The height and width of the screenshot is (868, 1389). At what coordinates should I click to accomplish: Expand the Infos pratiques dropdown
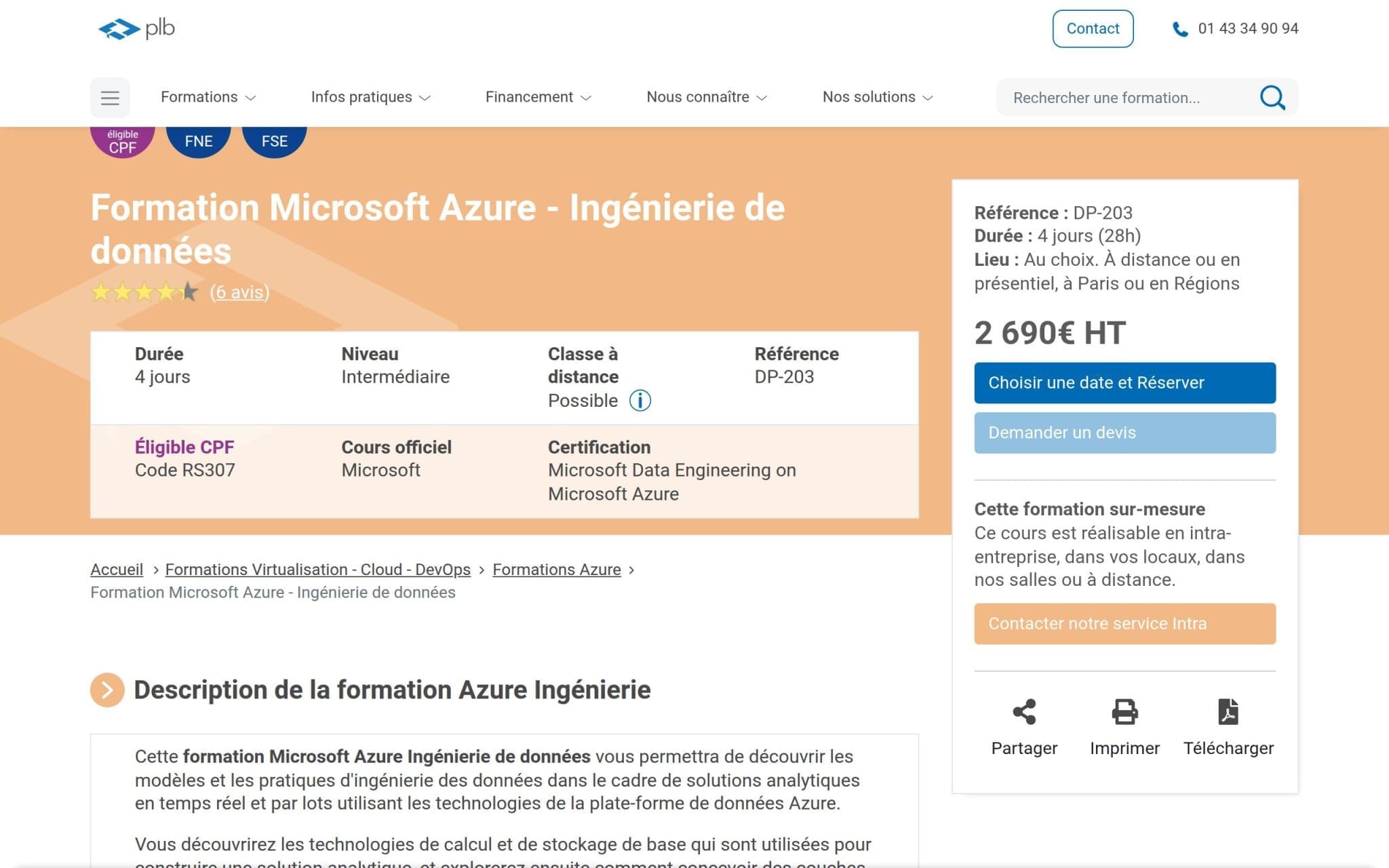point(371,97)
